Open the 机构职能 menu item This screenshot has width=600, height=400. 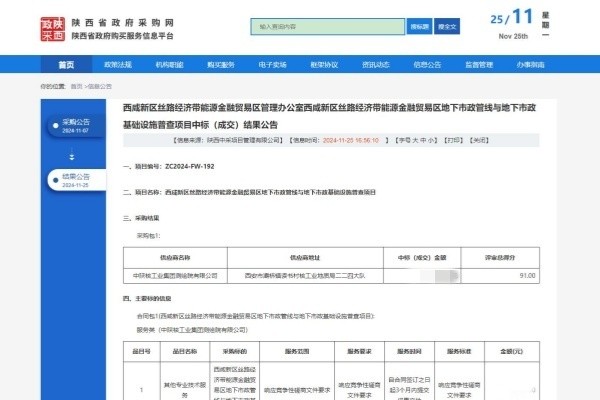tap(169, 64)
